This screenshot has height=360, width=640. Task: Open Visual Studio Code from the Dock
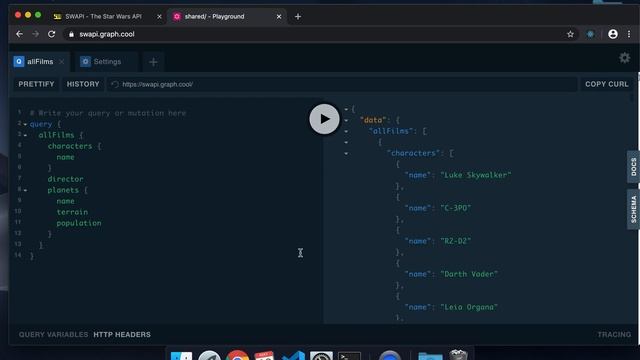pos(293,355)
